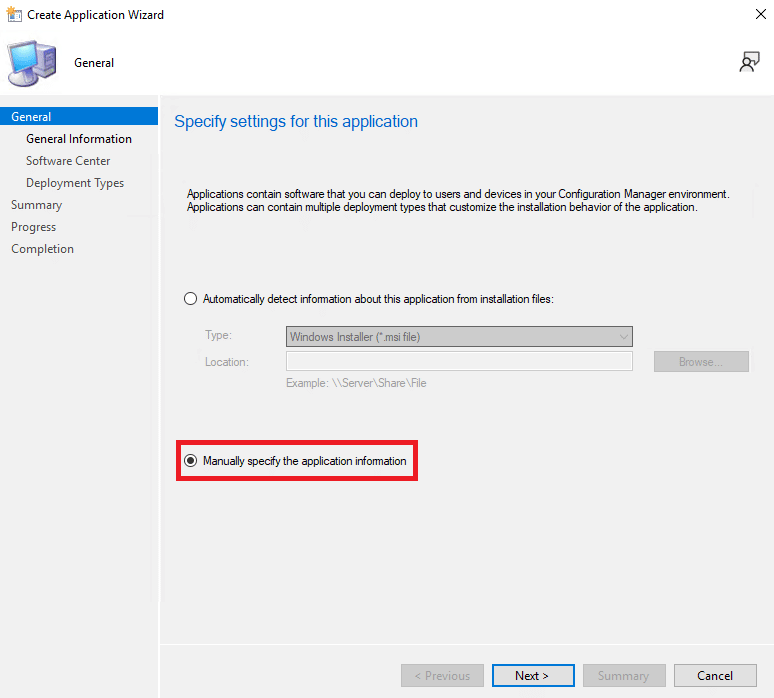
Task: Select the Progress step in the sidebar
Action: coord(34,227)
